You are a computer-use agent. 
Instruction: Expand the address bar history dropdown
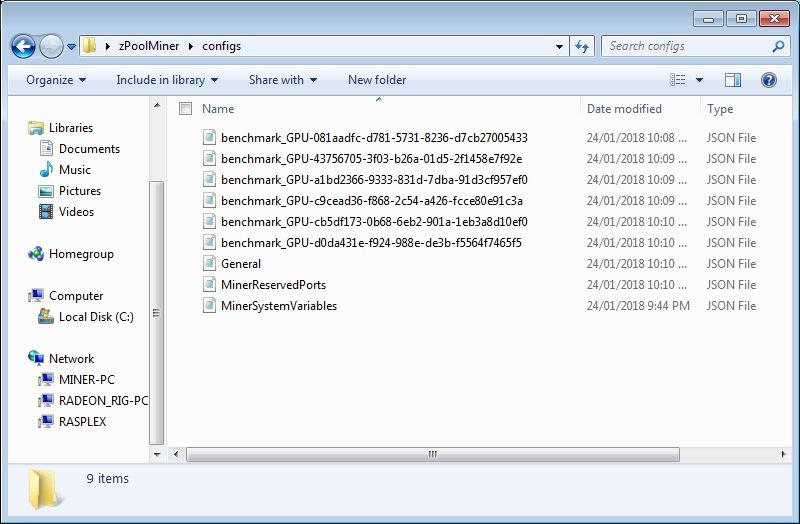560,46
